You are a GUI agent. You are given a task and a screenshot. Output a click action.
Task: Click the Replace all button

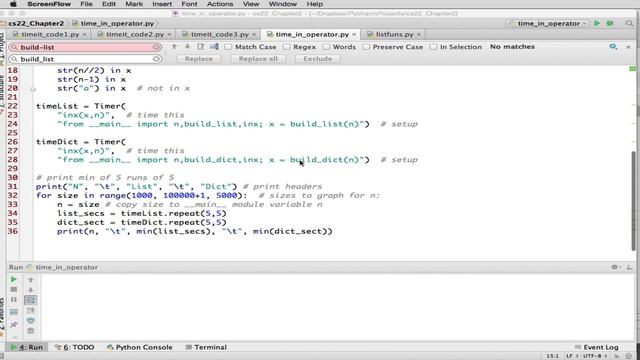coord(258,59)
